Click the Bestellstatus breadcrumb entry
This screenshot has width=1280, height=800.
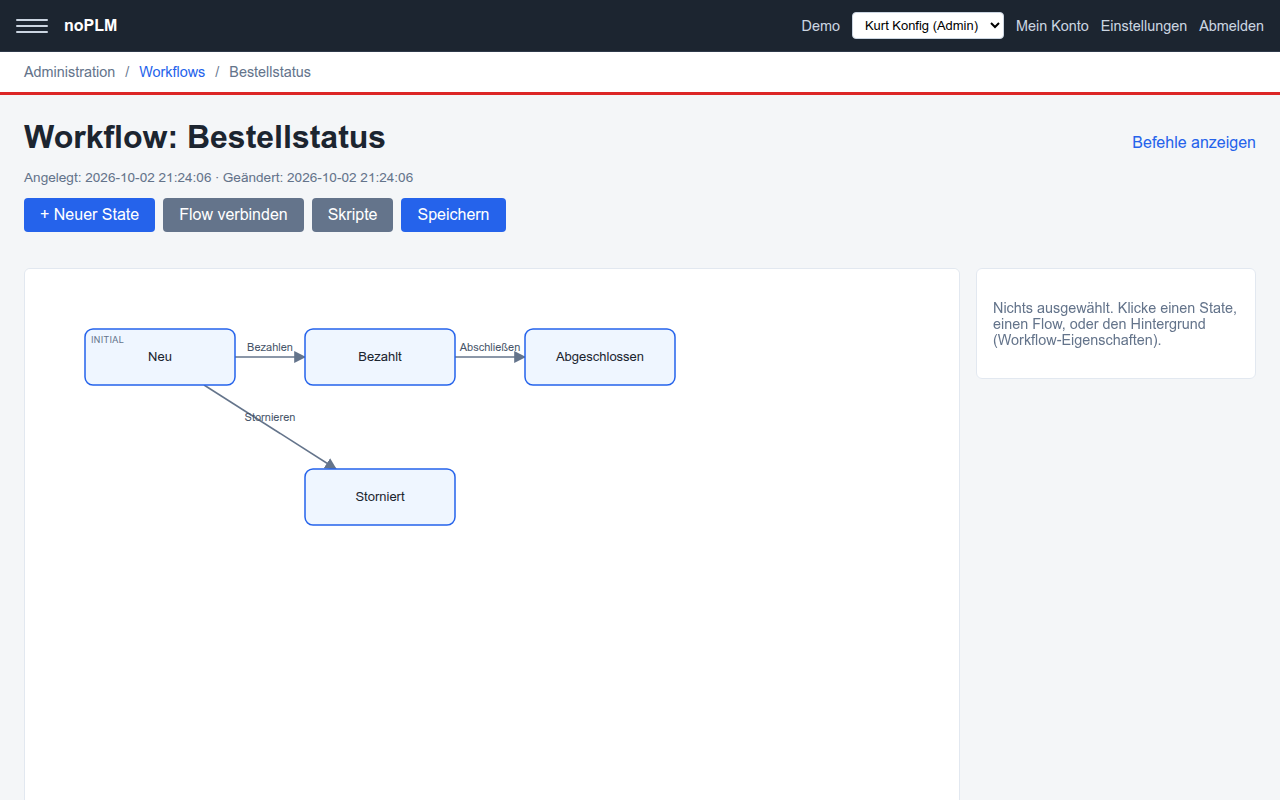click(x=270, y=72)
